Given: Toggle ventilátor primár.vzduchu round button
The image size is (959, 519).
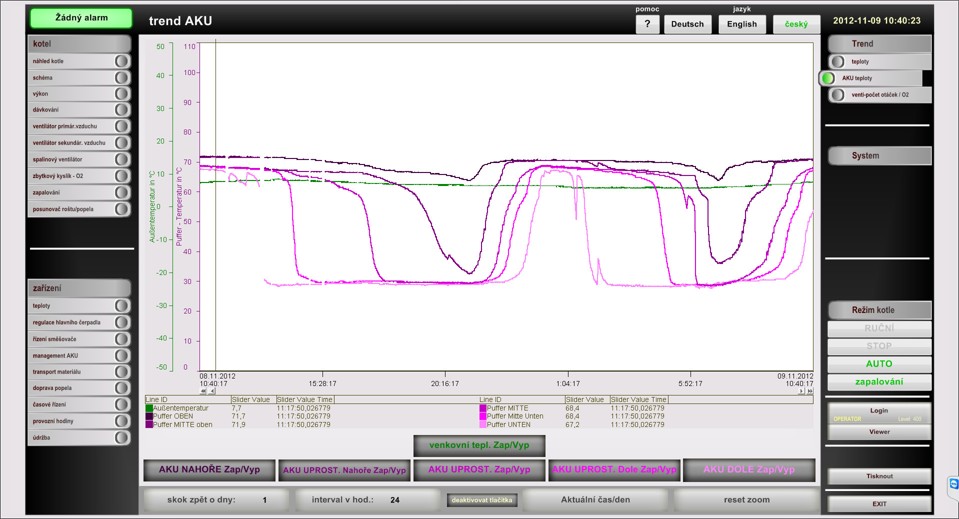Looking at the screenshot, I should (x=122, y=126).
